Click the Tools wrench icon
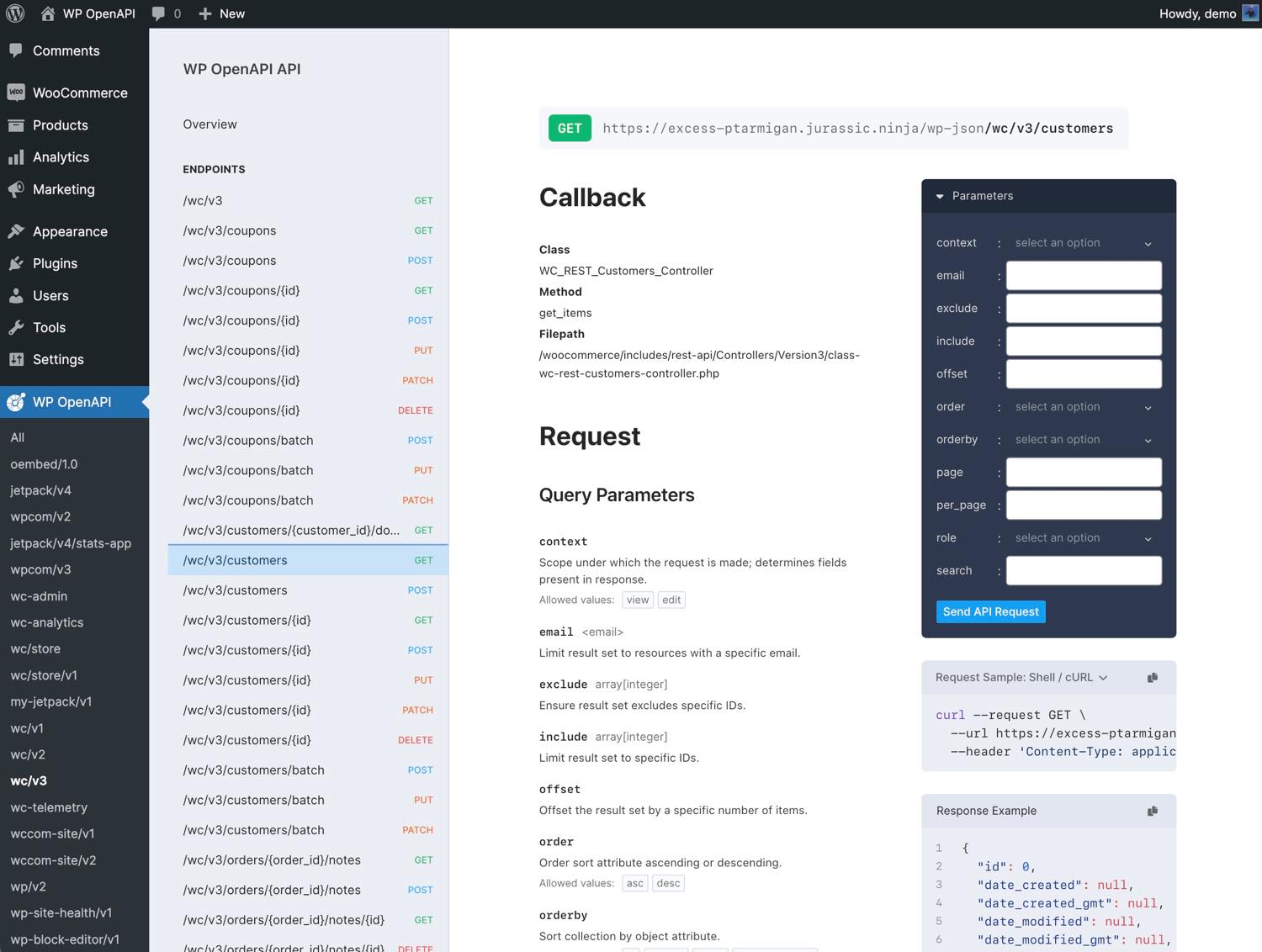 tap(16, 328)
